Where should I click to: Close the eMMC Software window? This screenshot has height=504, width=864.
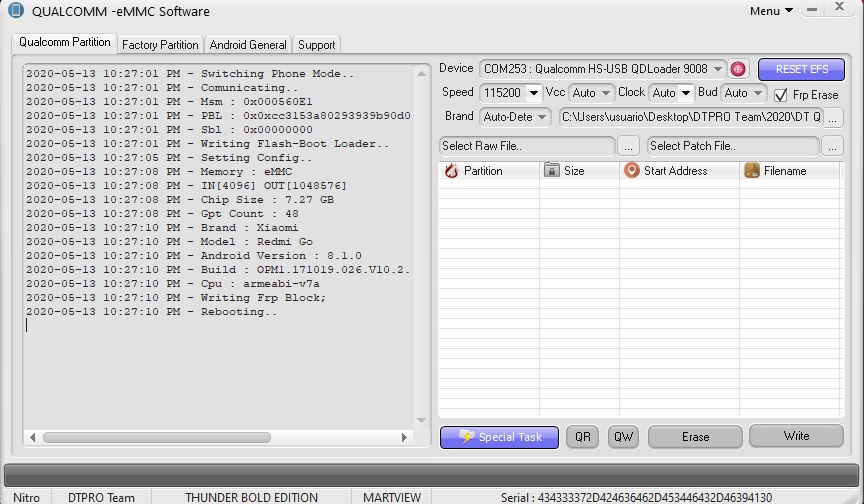pyautogui.click(x=839, y=7)
